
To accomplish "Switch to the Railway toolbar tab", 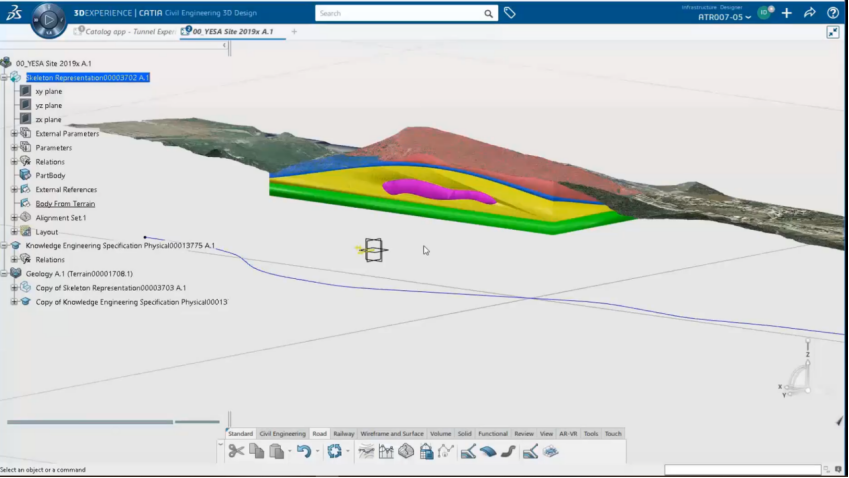I will click(344, 434).
